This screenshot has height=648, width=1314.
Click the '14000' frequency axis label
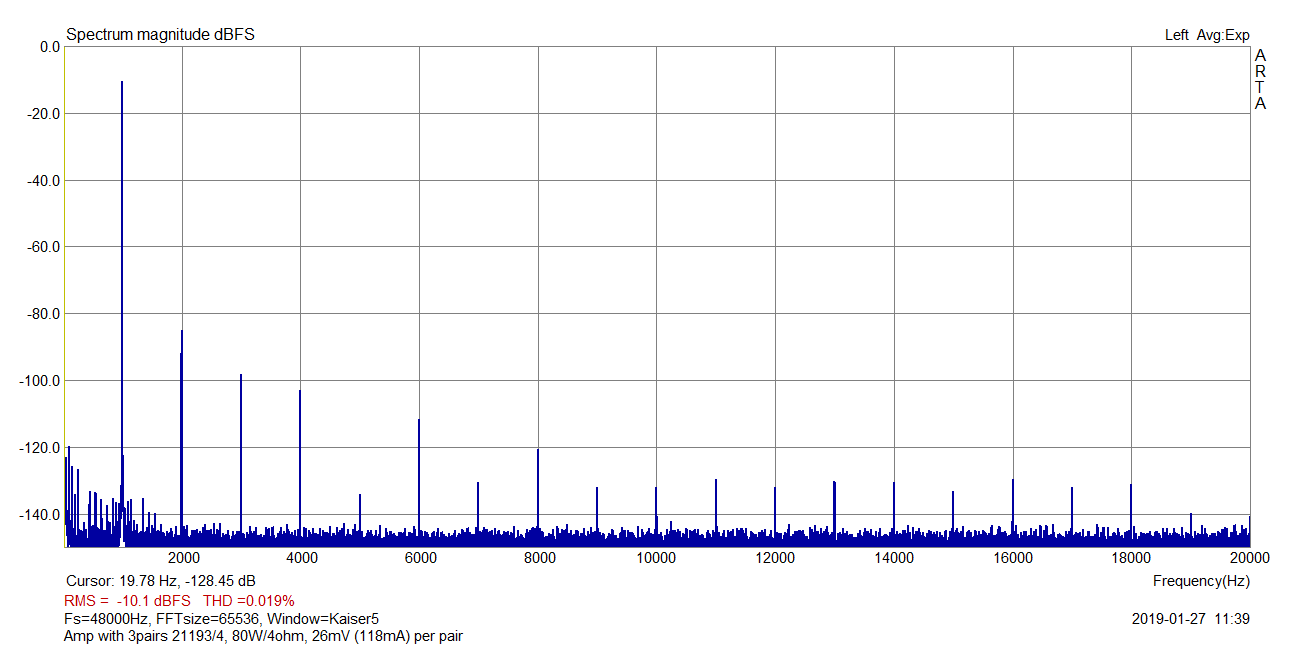coord(894,558)
